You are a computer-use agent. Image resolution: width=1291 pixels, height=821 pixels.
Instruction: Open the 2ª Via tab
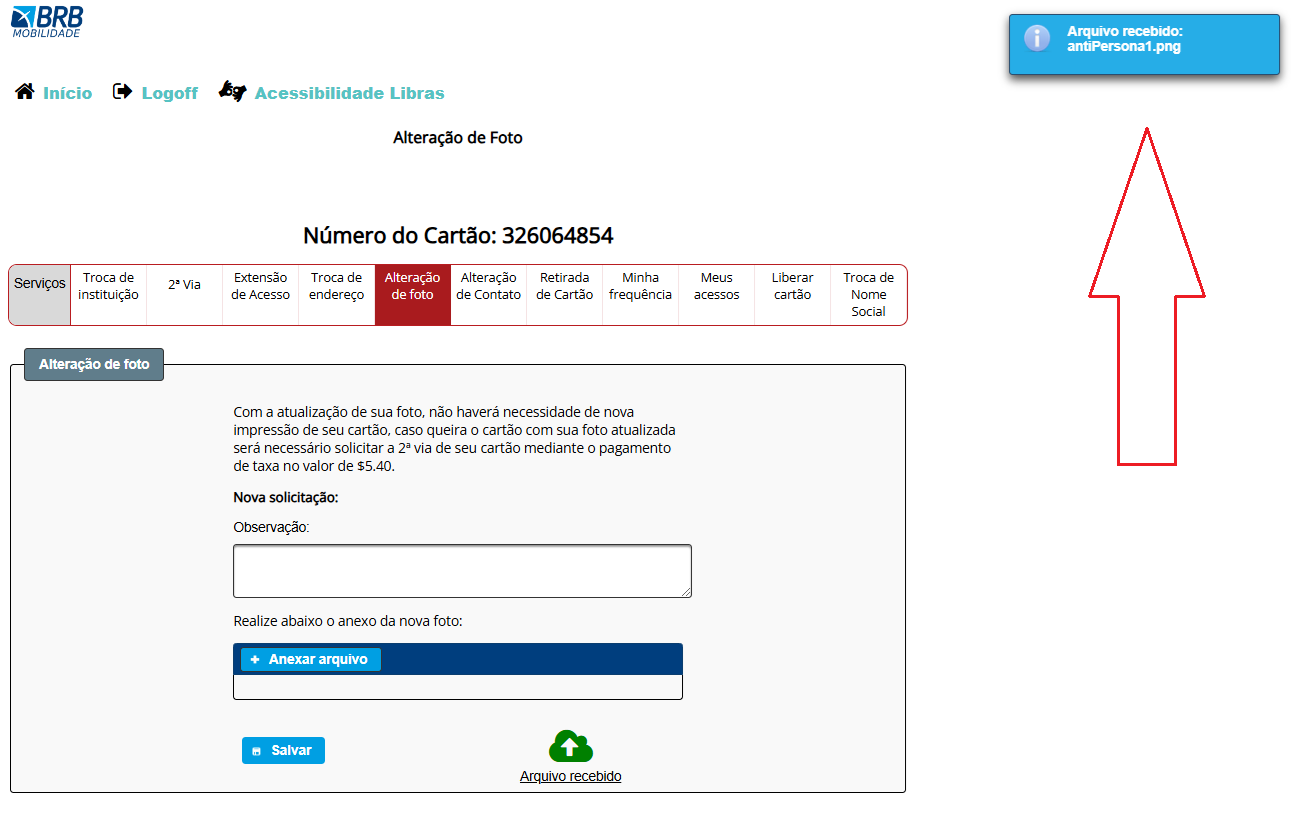185,295
